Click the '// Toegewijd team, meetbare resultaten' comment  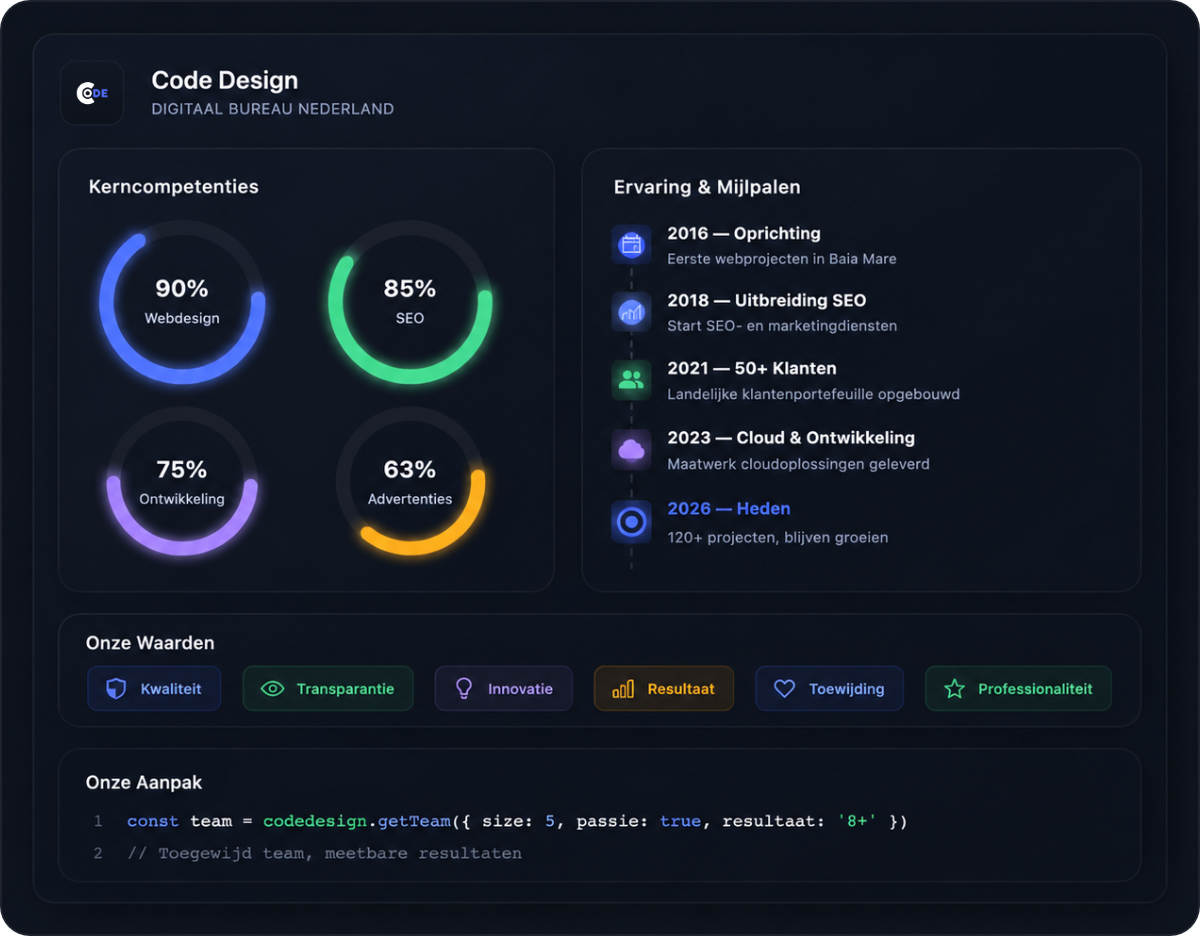coord(325,853)
